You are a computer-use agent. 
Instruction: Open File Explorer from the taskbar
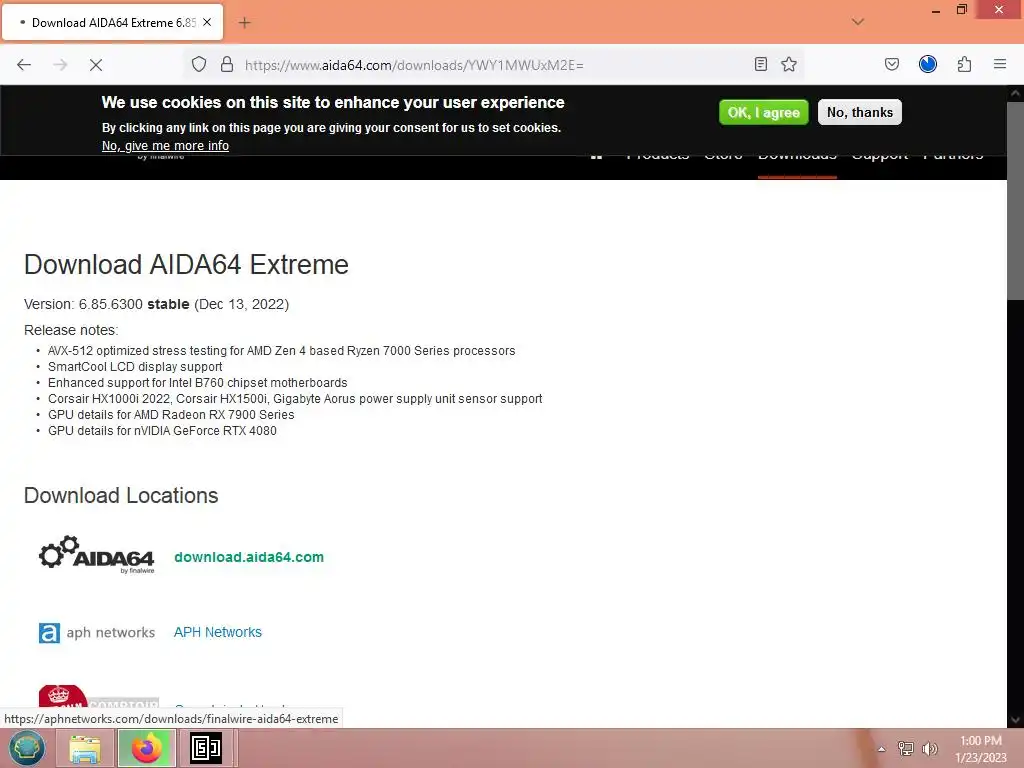click(85, 748)
